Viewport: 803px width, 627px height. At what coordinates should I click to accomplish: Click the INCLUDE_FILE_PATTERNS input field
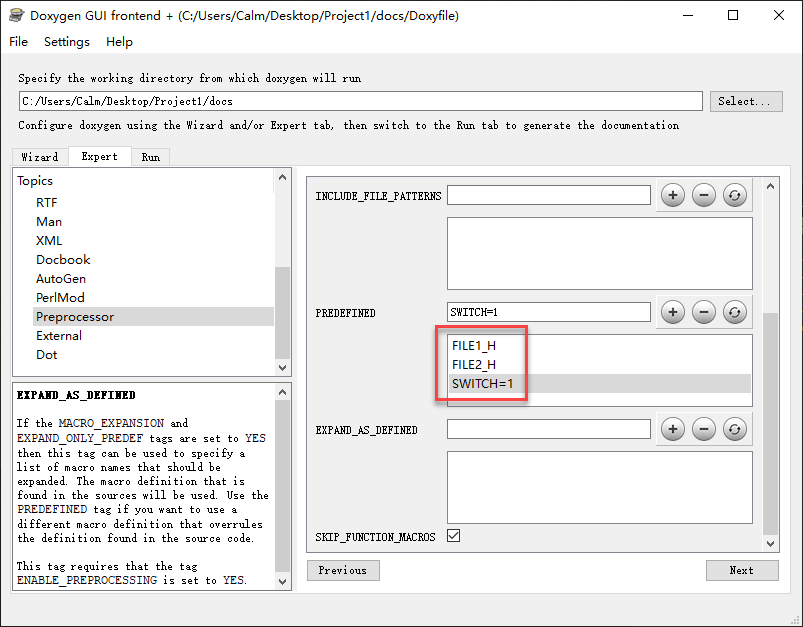[548, 195]
